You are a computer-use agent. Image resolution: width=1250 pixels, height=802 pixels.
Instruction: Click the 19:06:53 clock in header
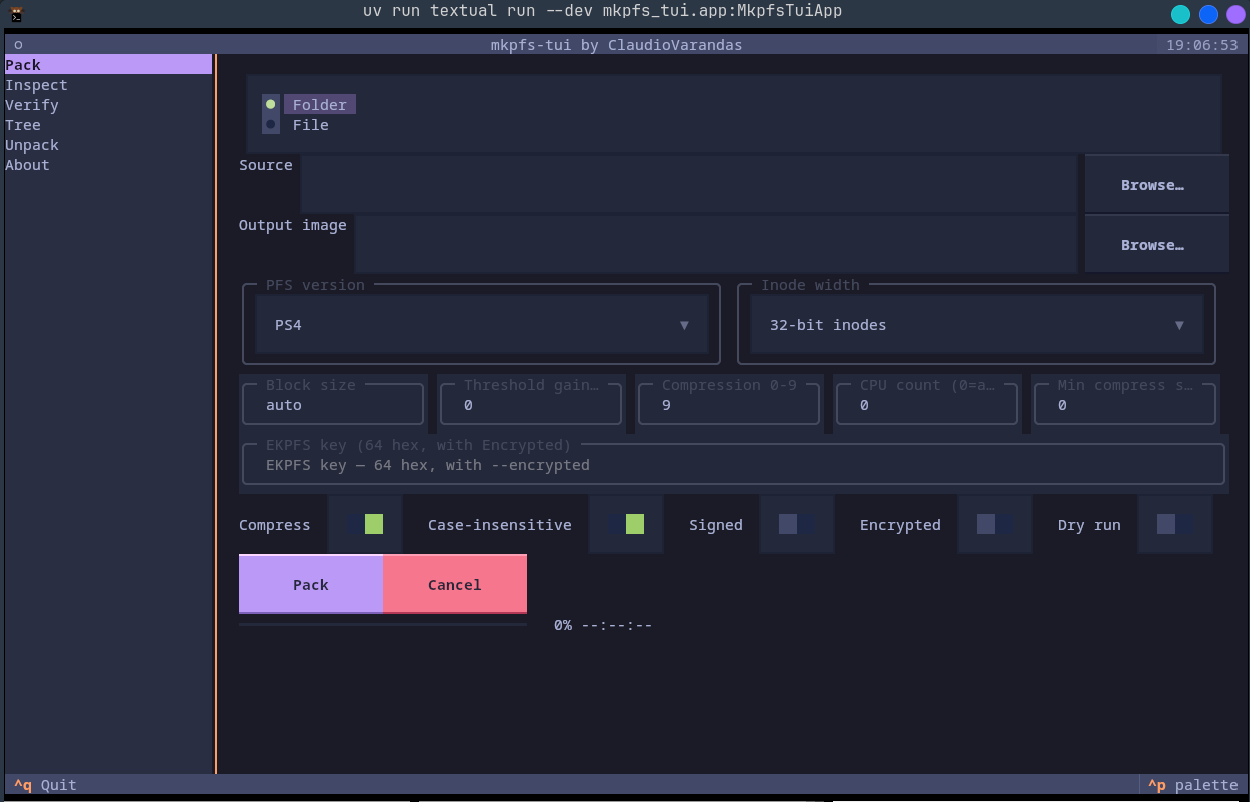coord(1202,45)
